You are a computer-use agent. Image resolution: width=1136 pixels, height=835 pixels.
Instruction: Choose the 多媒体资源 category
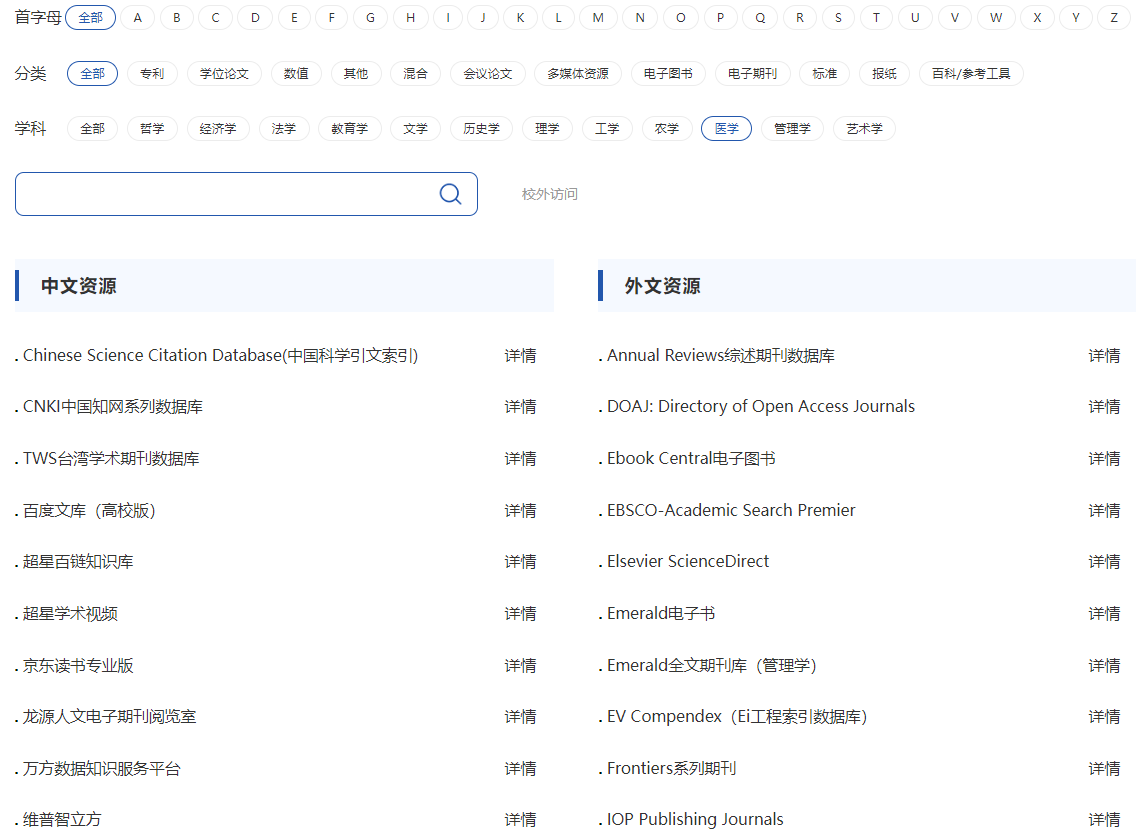coord(577,73)
